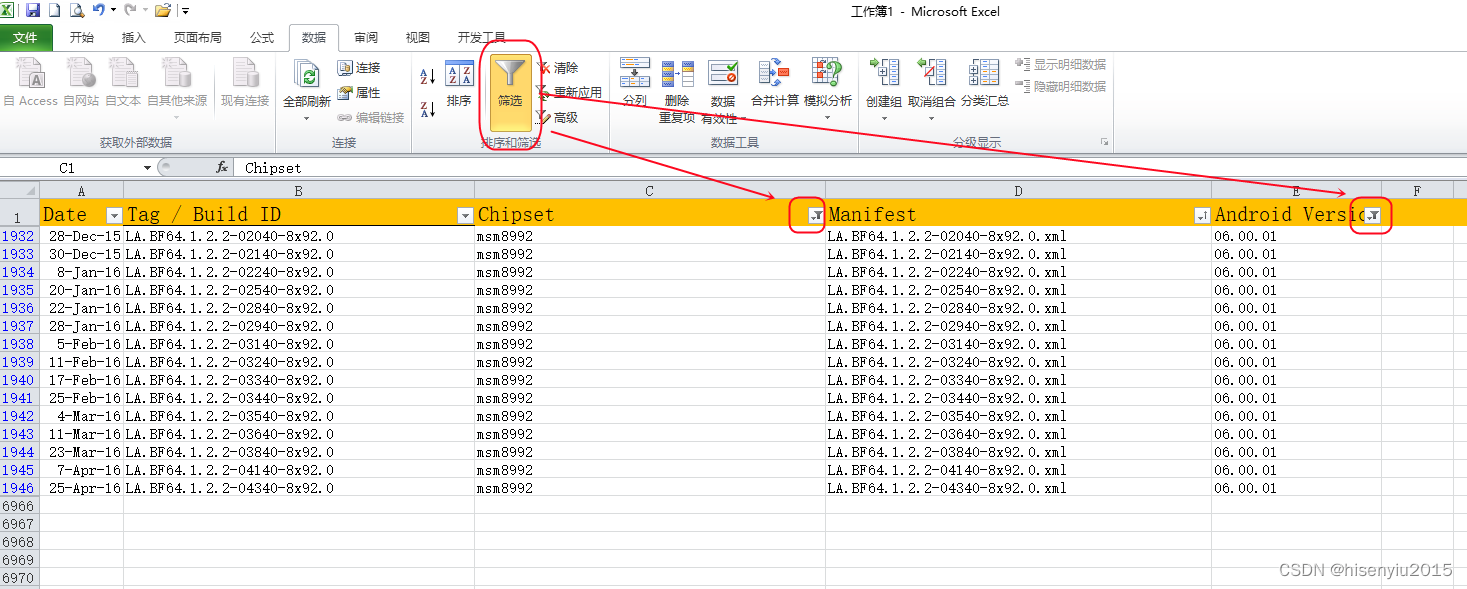Click the 属性 (Properties) button
Screen dimensions: 1467x589
point(359,93)
